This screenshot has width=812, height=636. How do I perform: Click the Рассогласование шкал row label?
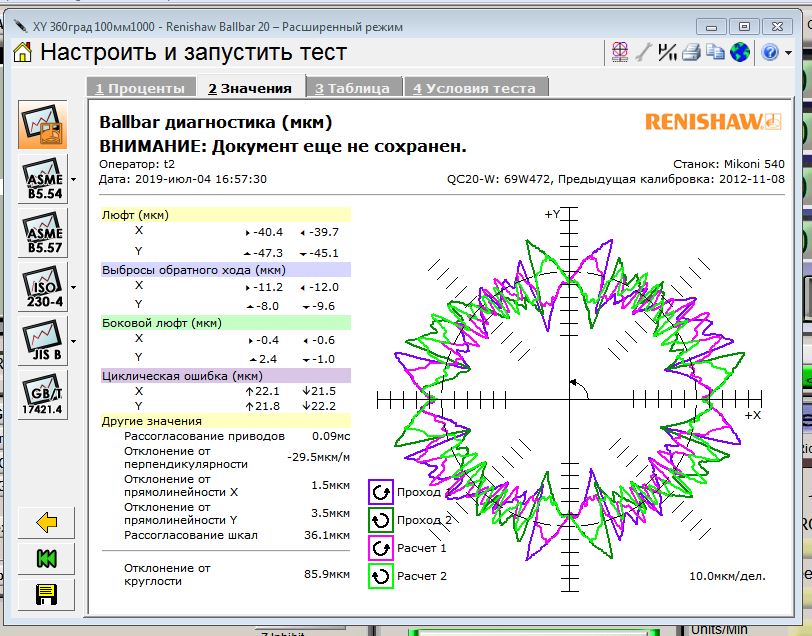pos(191,535)
